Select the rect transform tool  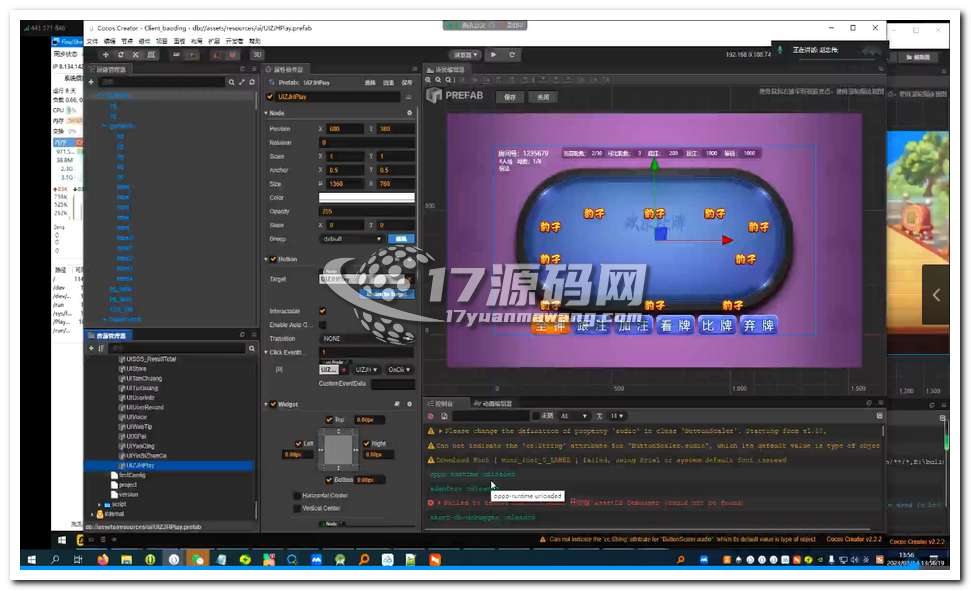(x=151, y=55)
